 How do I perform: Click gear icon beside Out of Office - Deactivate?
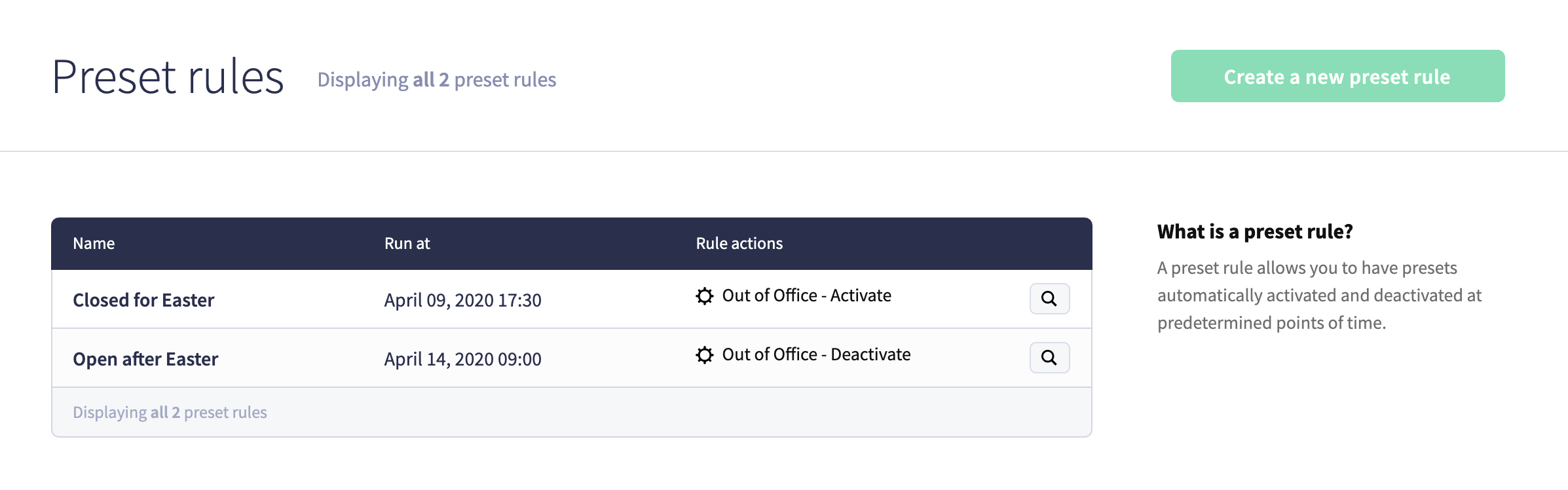705,355
